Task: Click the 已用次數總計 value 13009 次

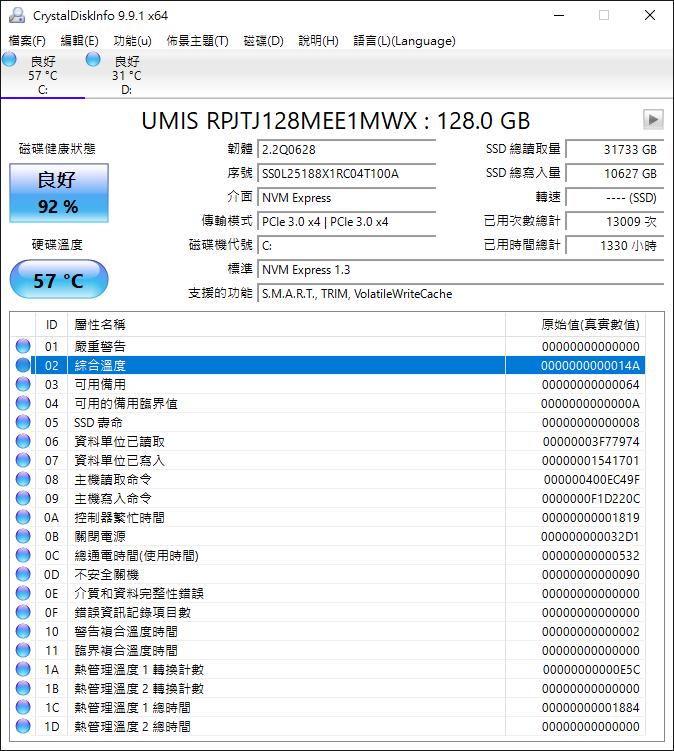Action: [x=615, y=221]
